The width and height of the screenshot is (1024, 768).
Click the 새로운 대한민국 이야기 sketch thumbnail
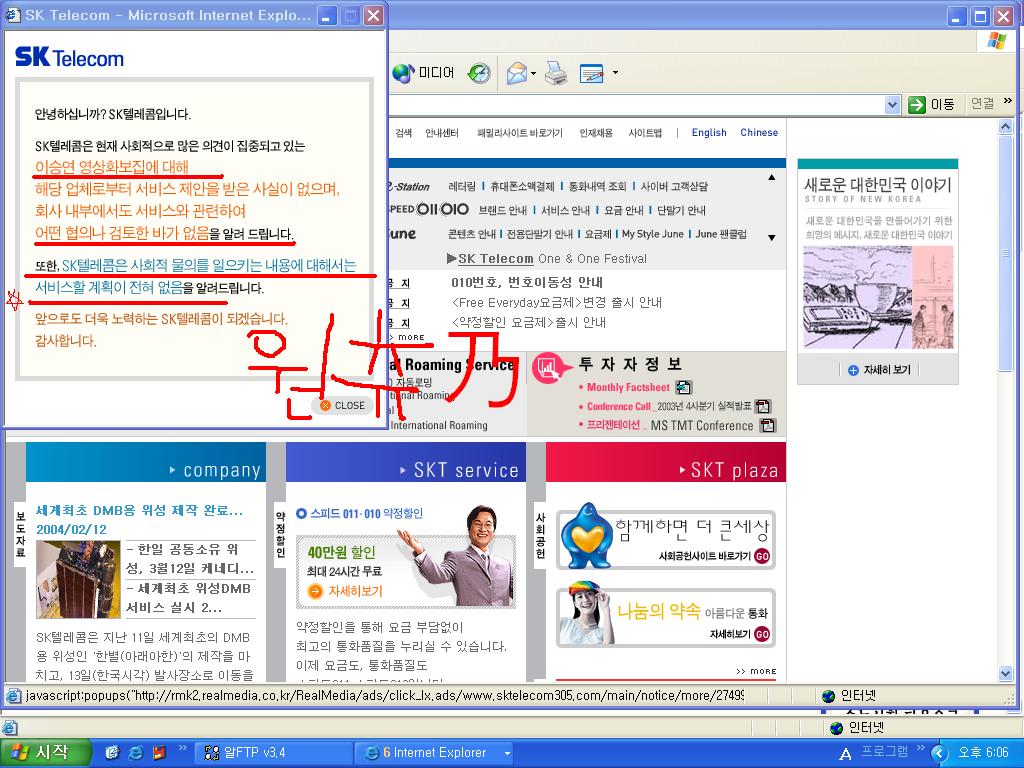pyautogui.click(x=878, y=298)
